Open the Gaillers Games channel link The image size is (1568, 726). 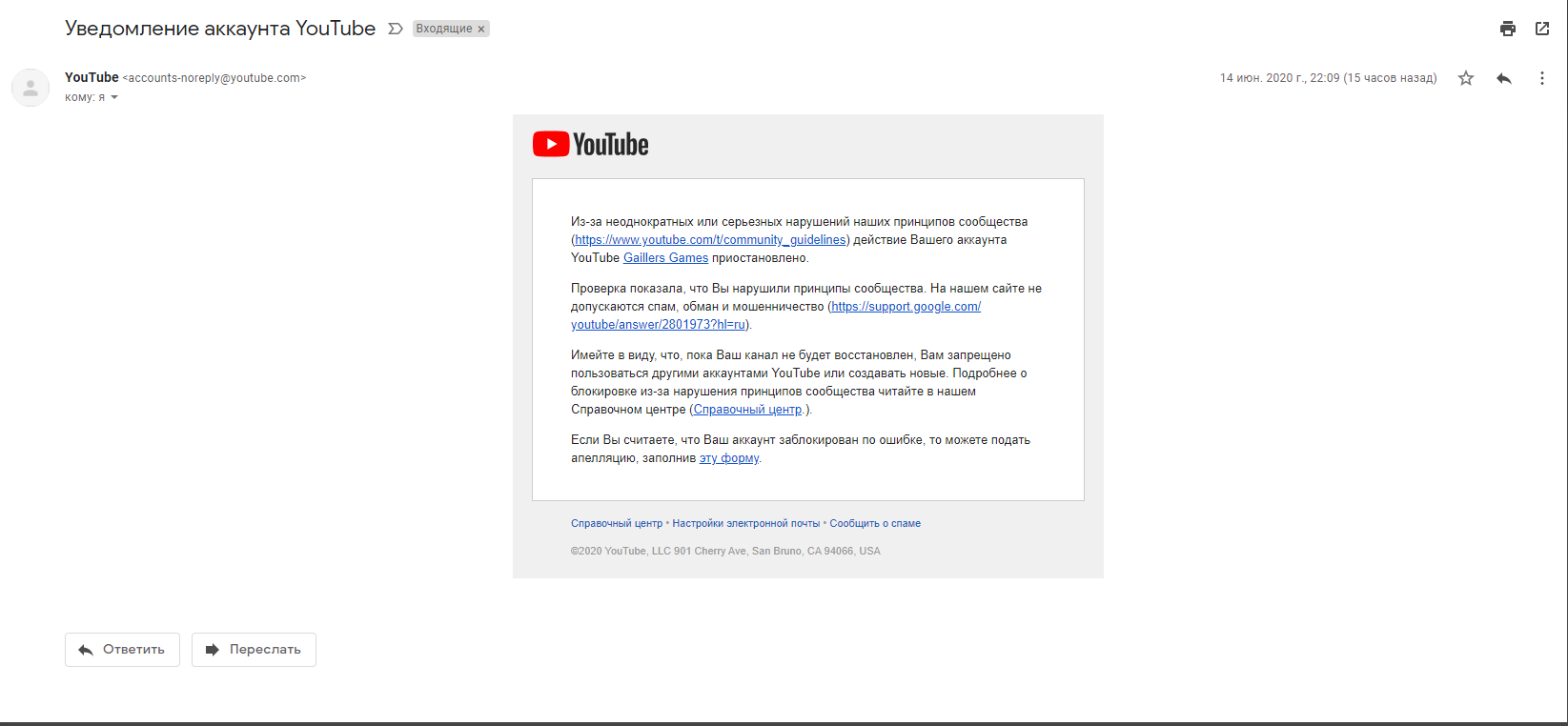pos(665,258)
